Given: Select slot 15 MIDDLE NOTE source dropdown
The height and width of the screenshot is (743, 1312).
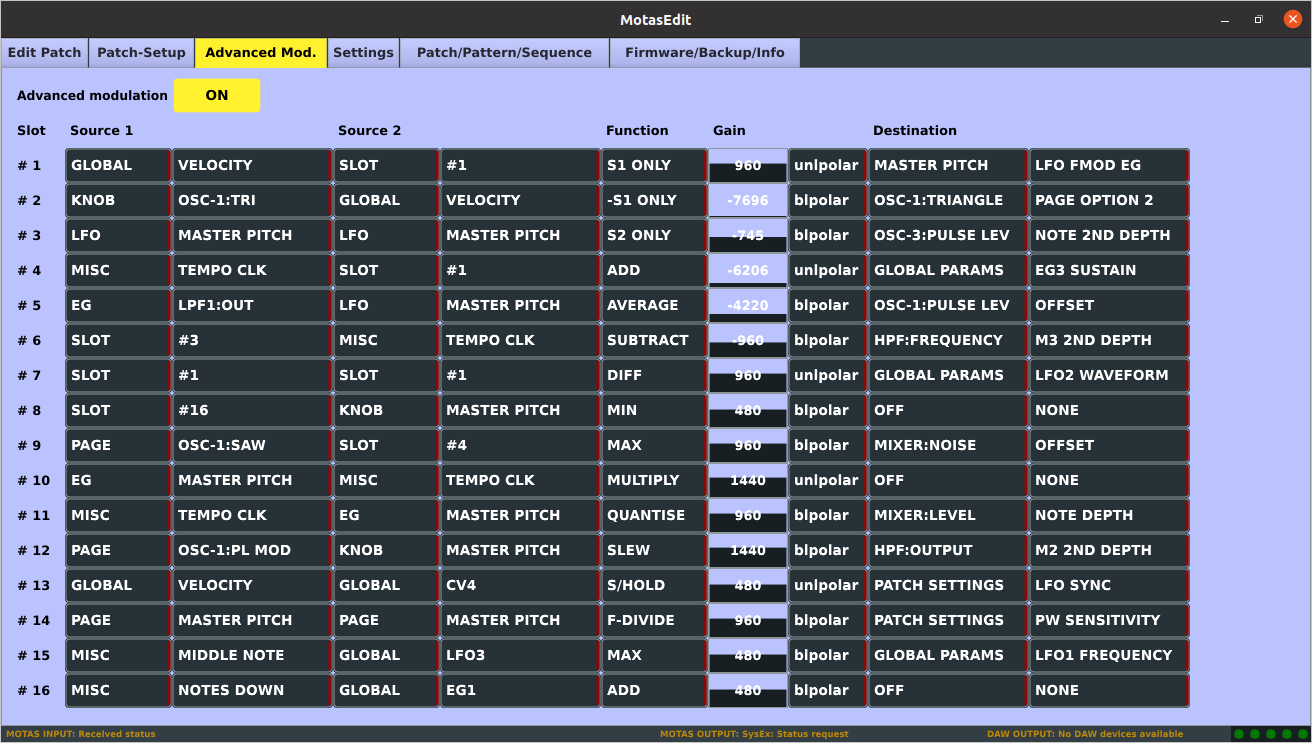Looking at the screenshot, I should pyautogui.click(x=252, y=656).
